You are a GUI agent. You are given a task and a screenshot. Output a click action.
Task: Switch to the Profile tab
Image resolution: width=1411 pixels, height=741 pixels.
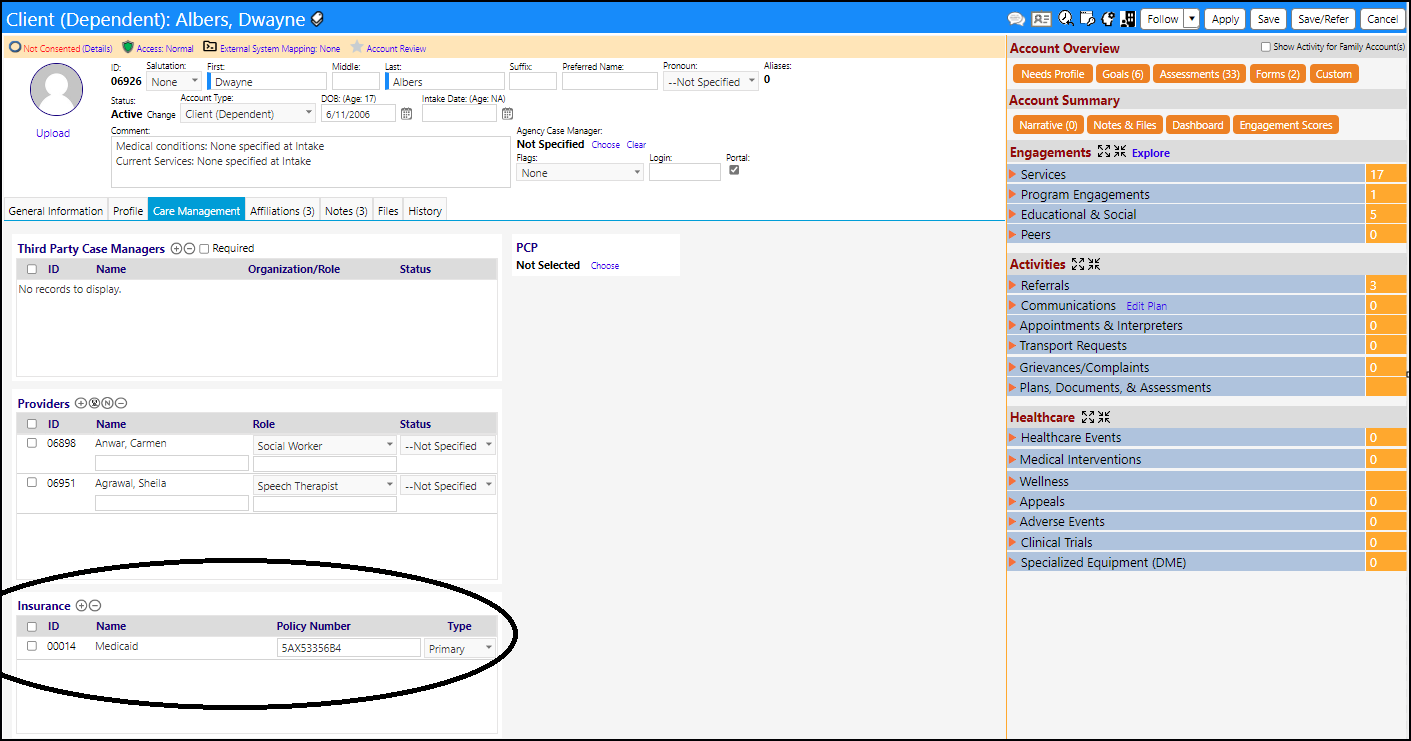click(128, 211)
